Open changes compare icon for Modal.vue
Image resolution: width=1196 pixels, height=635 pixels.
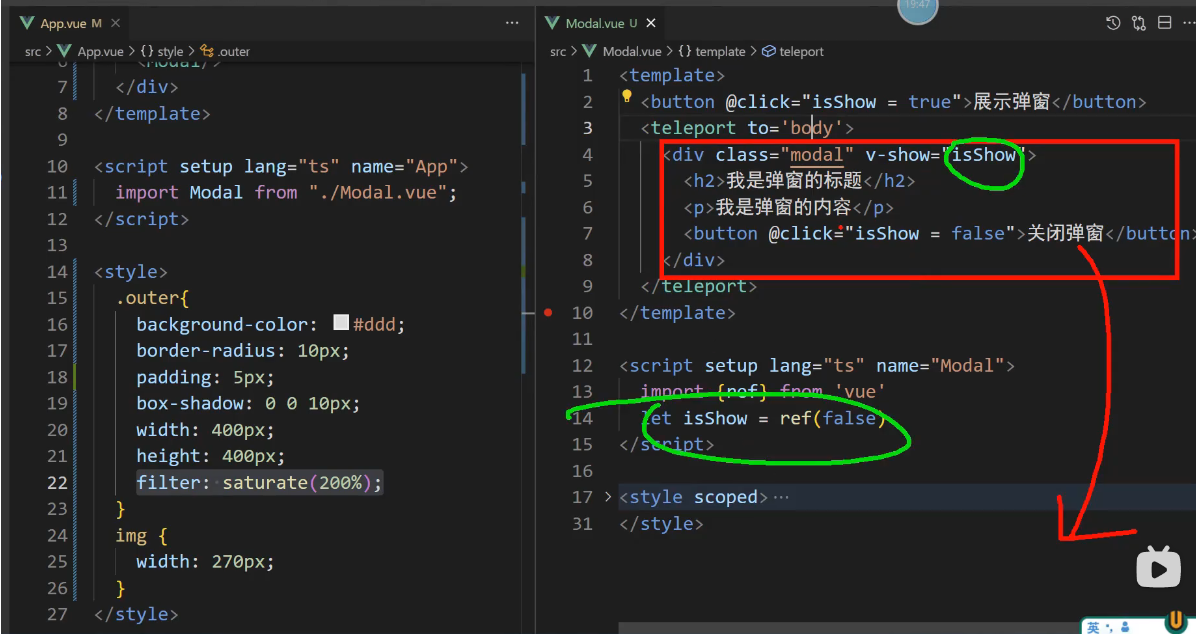coord(1139,23)
